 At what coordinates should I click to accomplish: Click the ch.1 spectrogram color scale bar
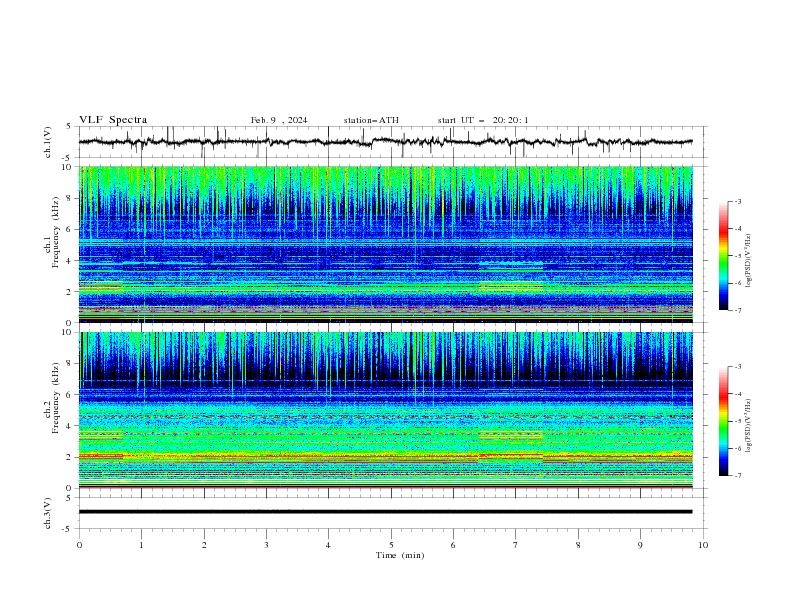tap(724, 256)
